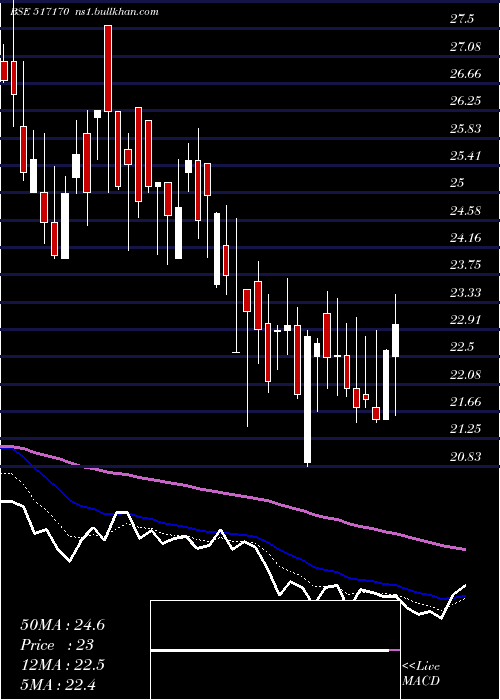Click the 12MA : 22.5 legend text
The image size is (500, 700).
[x=62, y=665]
